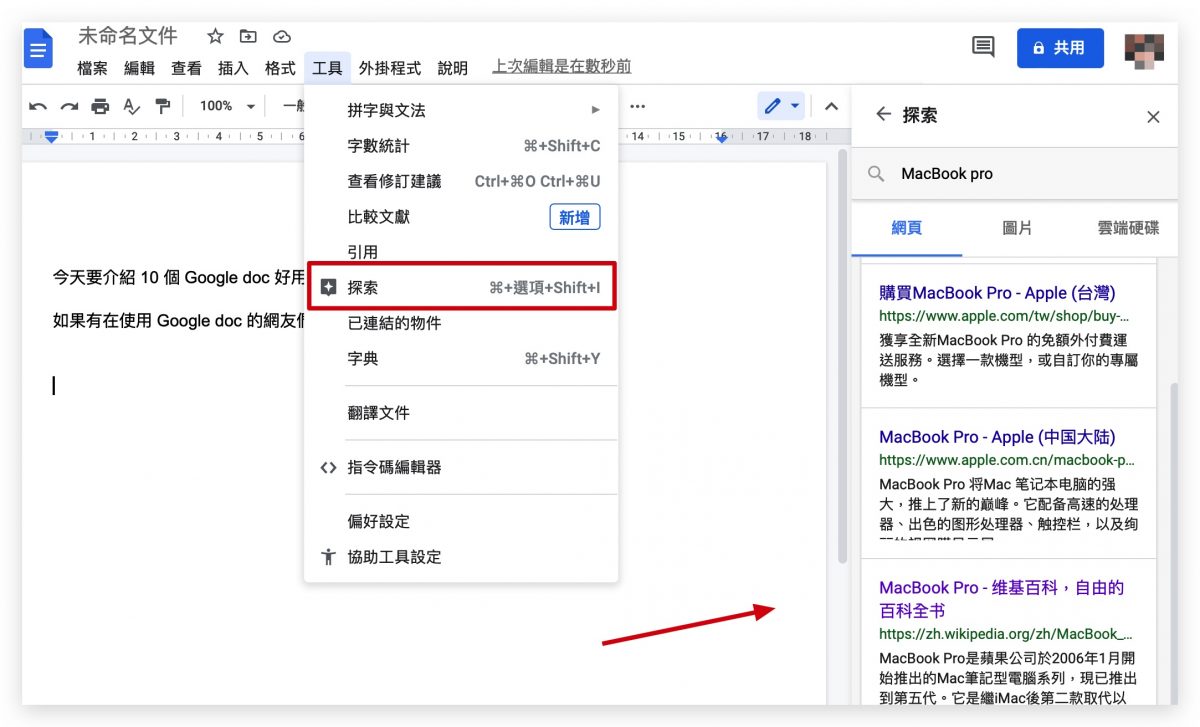
Task: Open 字典 from the menu
Action: click(461, 358)
